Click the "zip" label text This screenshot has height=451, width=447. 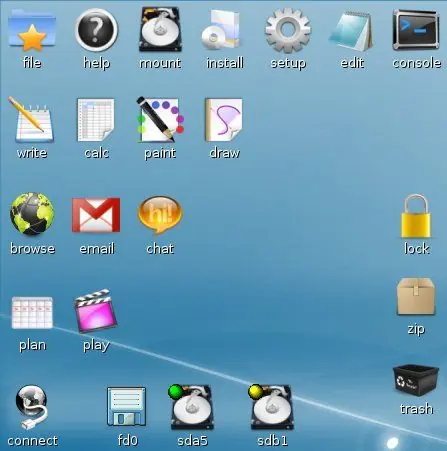416,329
